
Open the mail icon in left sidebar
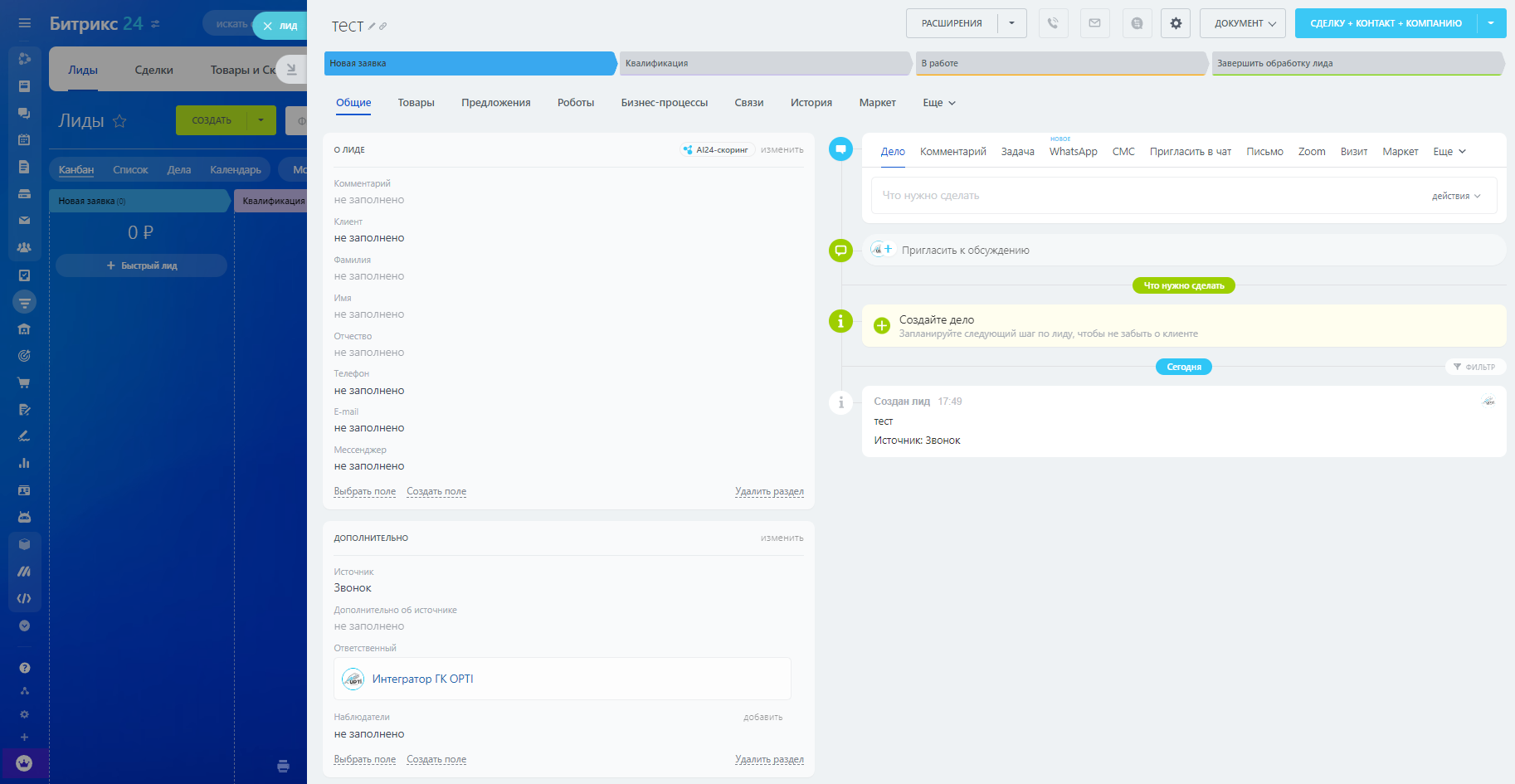click(x=24, y=220)
